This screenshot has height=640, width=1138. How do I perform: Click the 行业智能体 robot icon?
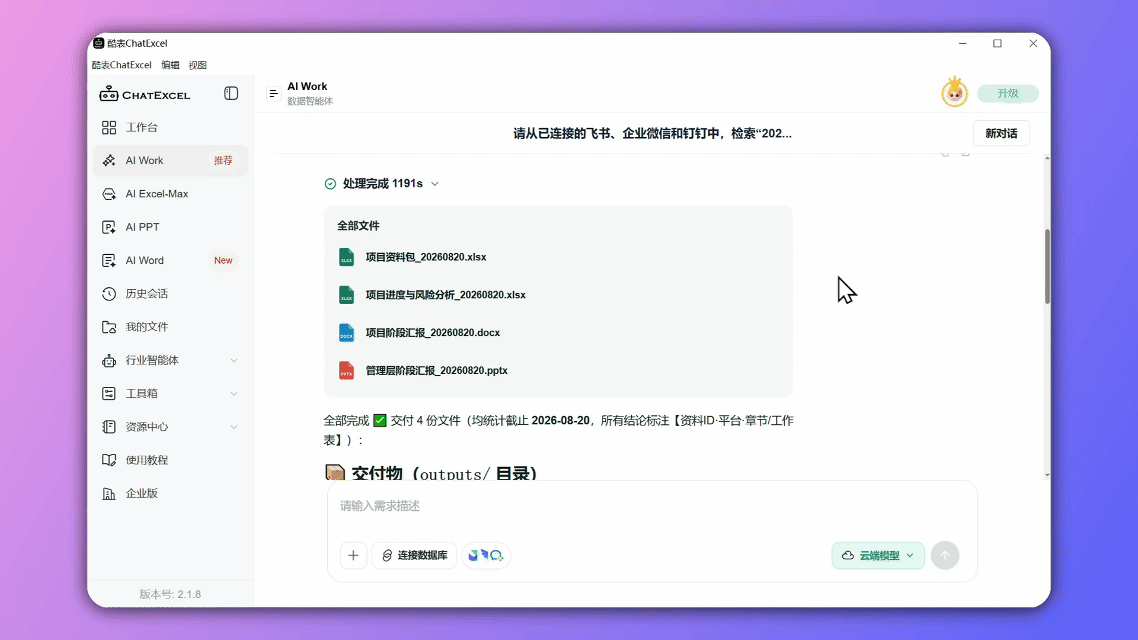109,361
